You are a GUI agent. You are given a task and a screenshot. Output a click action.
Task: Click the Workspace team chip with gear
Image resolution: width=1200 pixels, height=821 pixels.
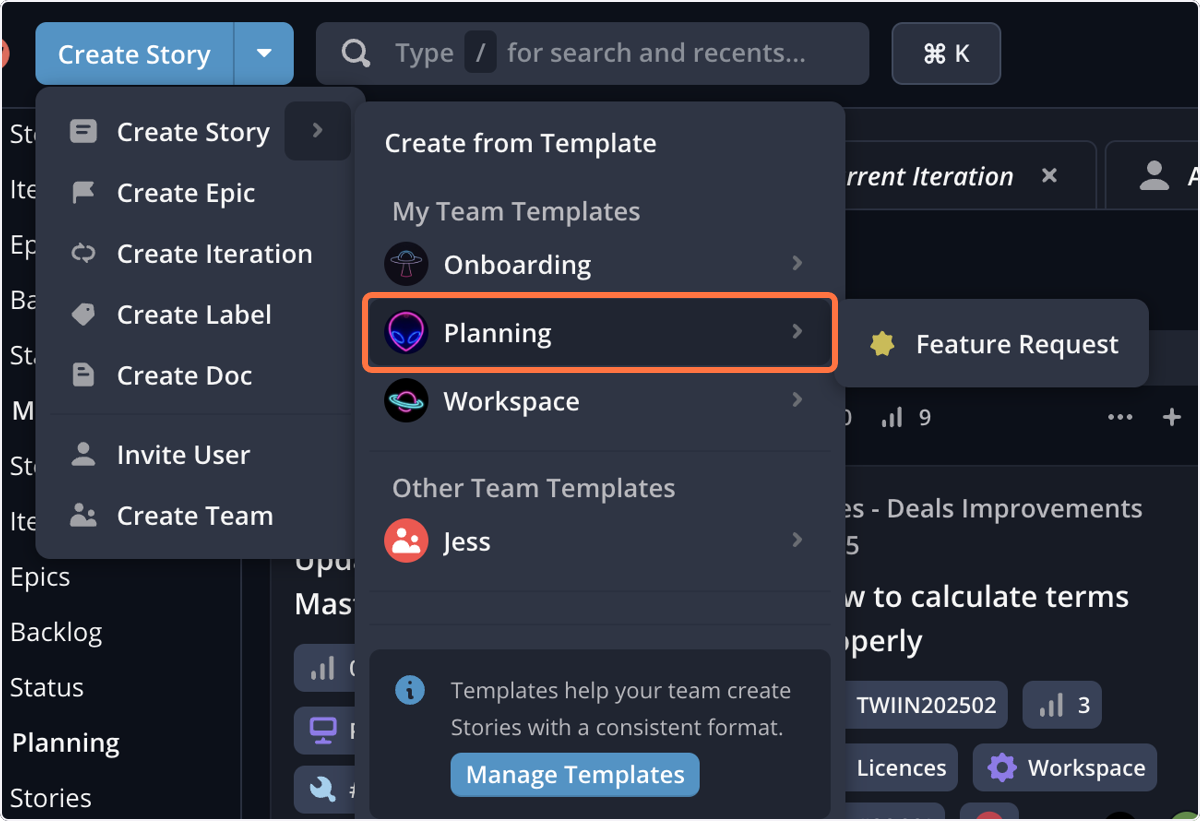tap(1064, 768)
